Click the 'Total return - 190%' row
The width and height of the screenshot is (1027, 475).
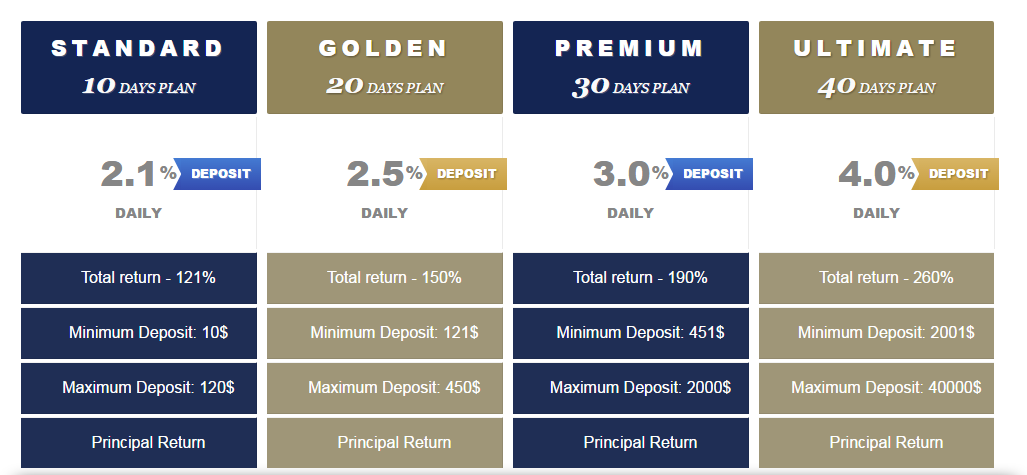click(631, 278)
